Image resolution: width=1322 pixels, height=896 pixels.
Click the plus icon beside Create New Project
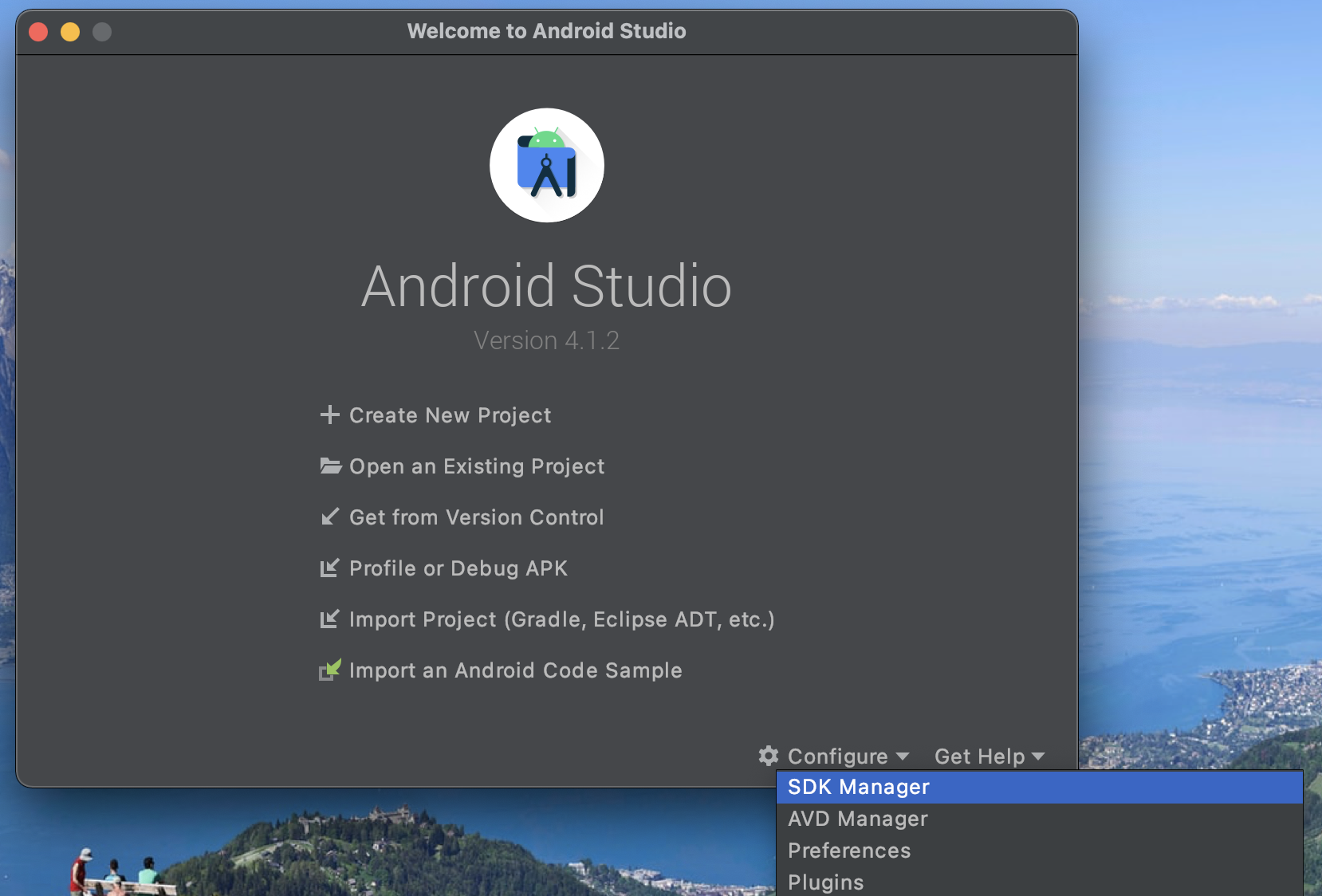coord(329,415)
